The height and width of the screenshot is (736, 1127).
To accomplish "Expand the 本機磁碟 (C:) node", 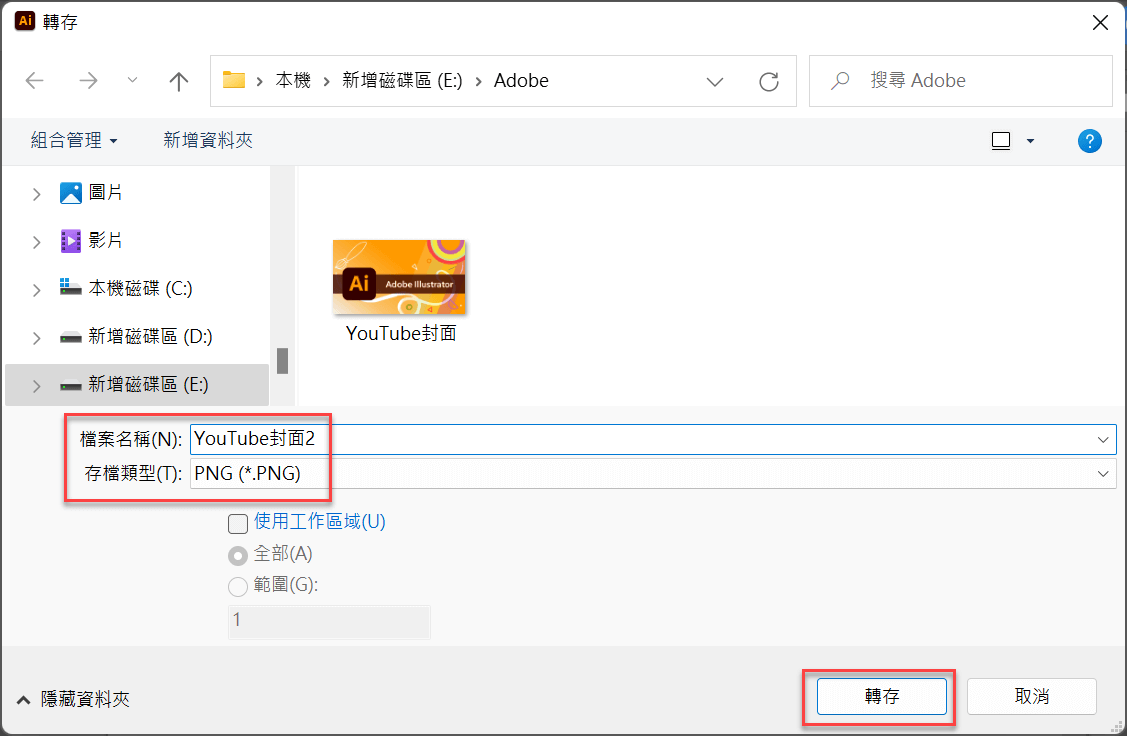I will point(37,290).
